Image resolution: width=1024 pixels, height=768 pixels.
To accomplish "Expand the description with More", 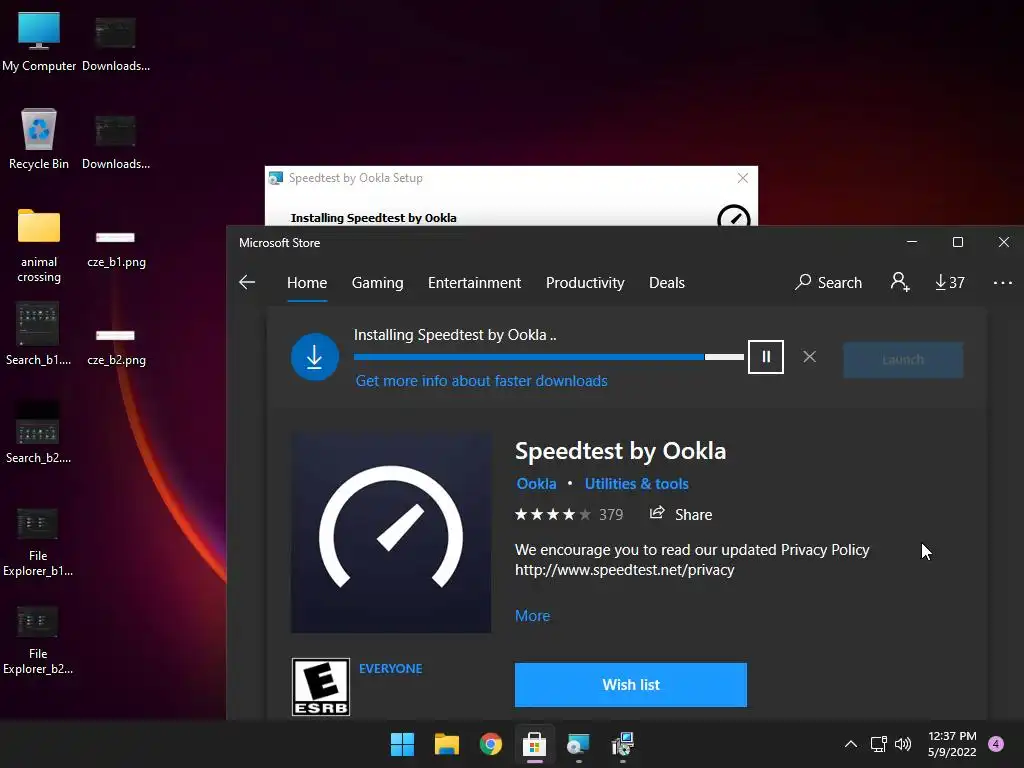I will [x=532, y=616].
